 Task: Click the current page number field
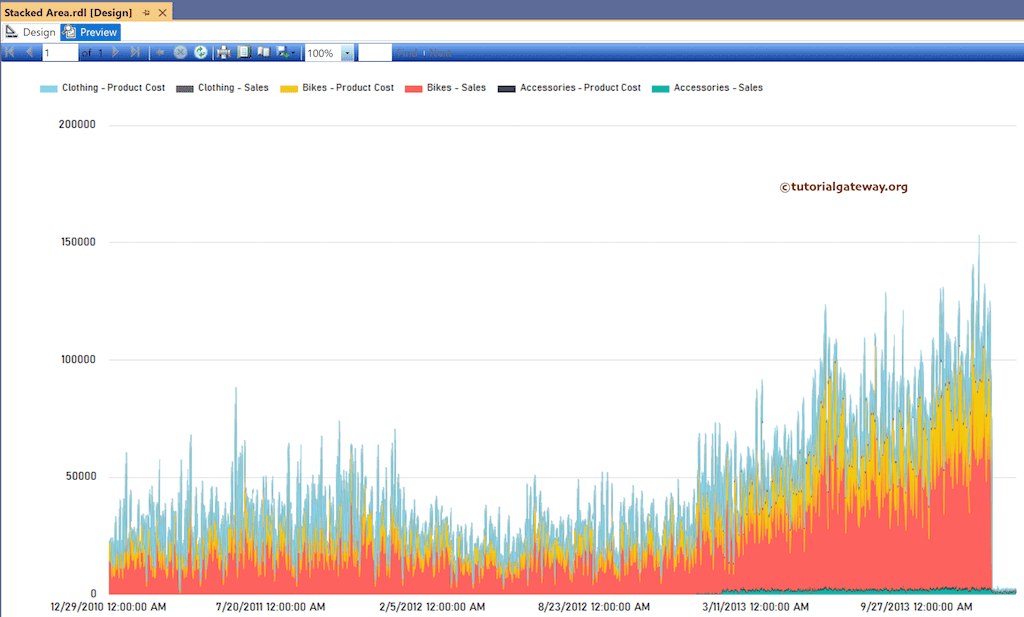point(60,53)
